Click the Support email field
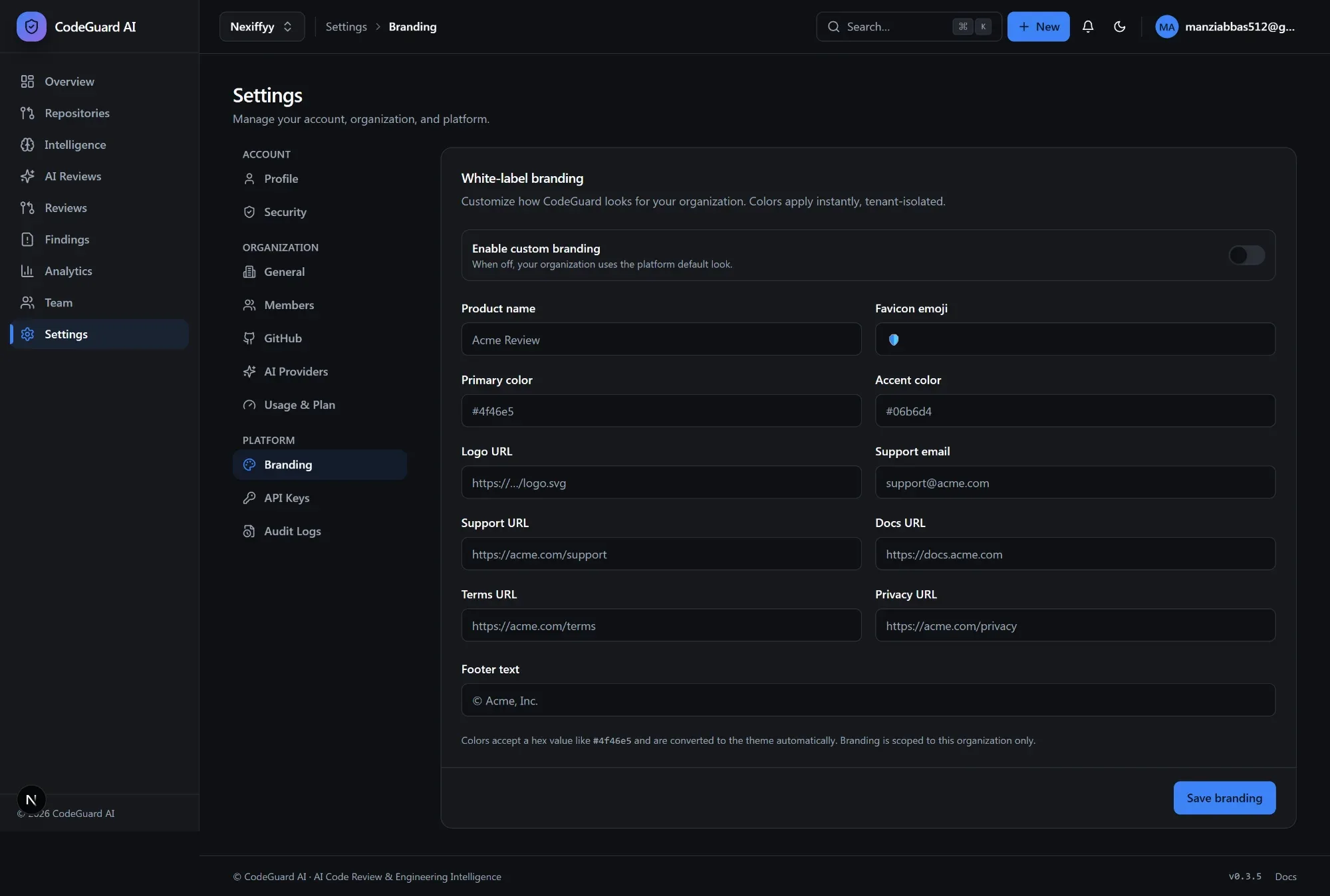1330x896 pixels. [x=1075, y=483]
